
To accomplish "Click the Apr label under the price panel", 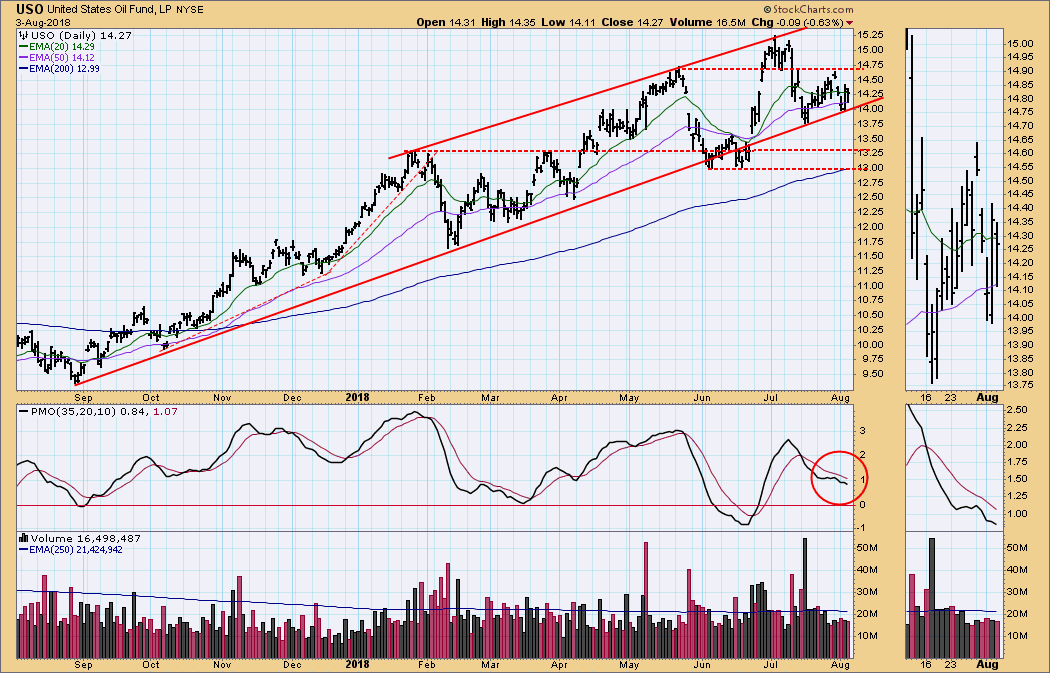I will pos(559,398).
